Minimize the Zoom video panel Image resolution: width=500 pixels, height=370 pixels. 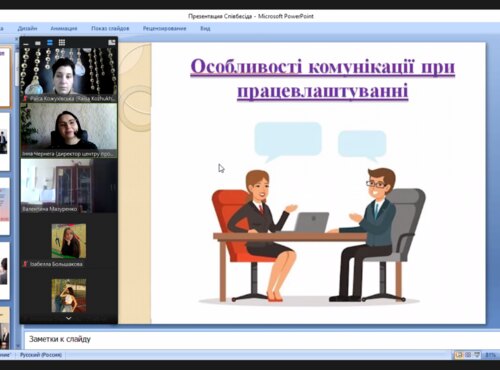coord(26,43)
